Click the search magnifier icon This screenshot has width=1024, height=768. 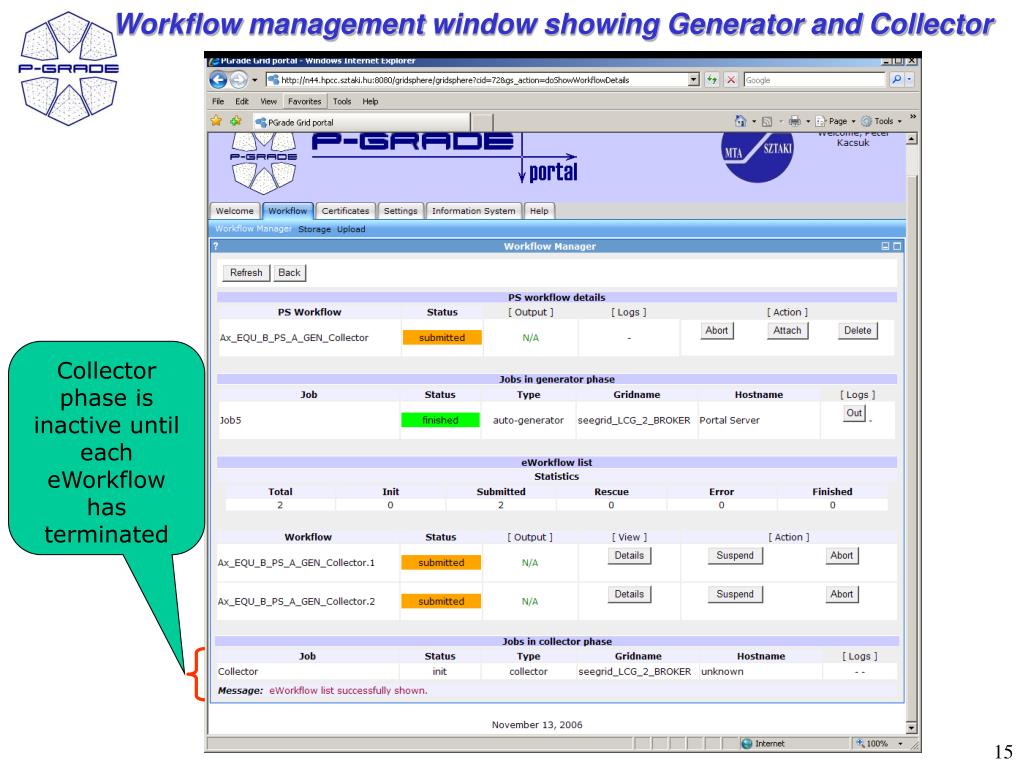(897, 80)
